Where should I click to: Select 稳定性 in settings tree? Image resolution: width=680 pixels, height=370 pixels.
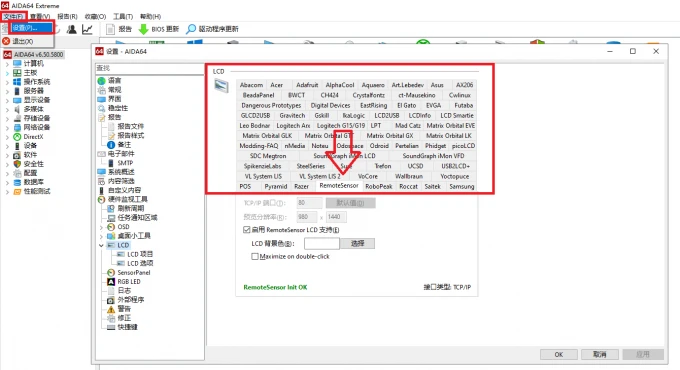118,108
